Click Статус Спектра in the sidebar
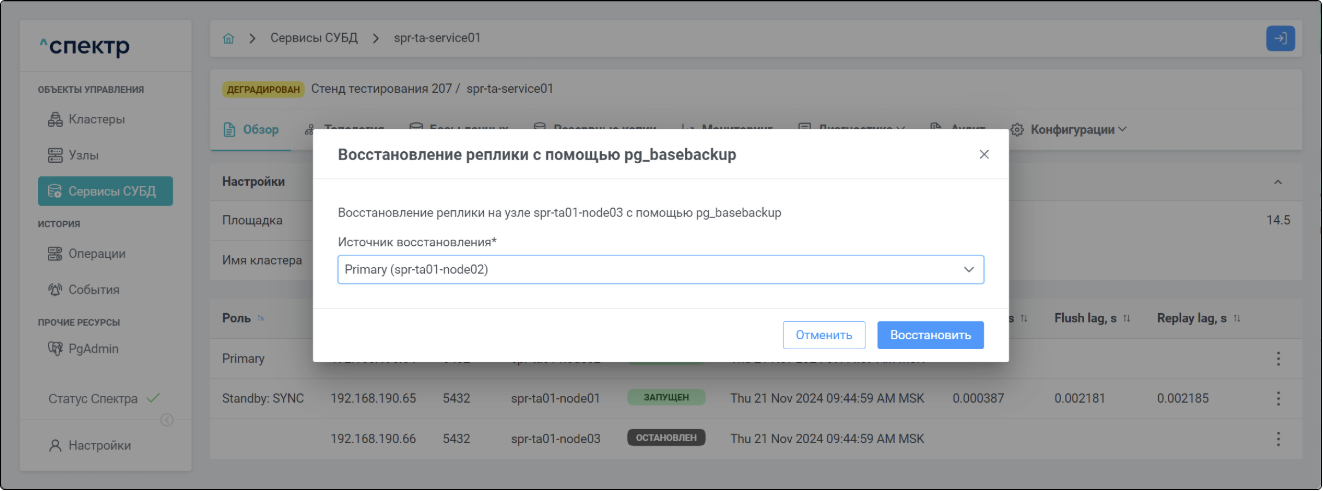The image size is (1323, 491). pos(104,398)
